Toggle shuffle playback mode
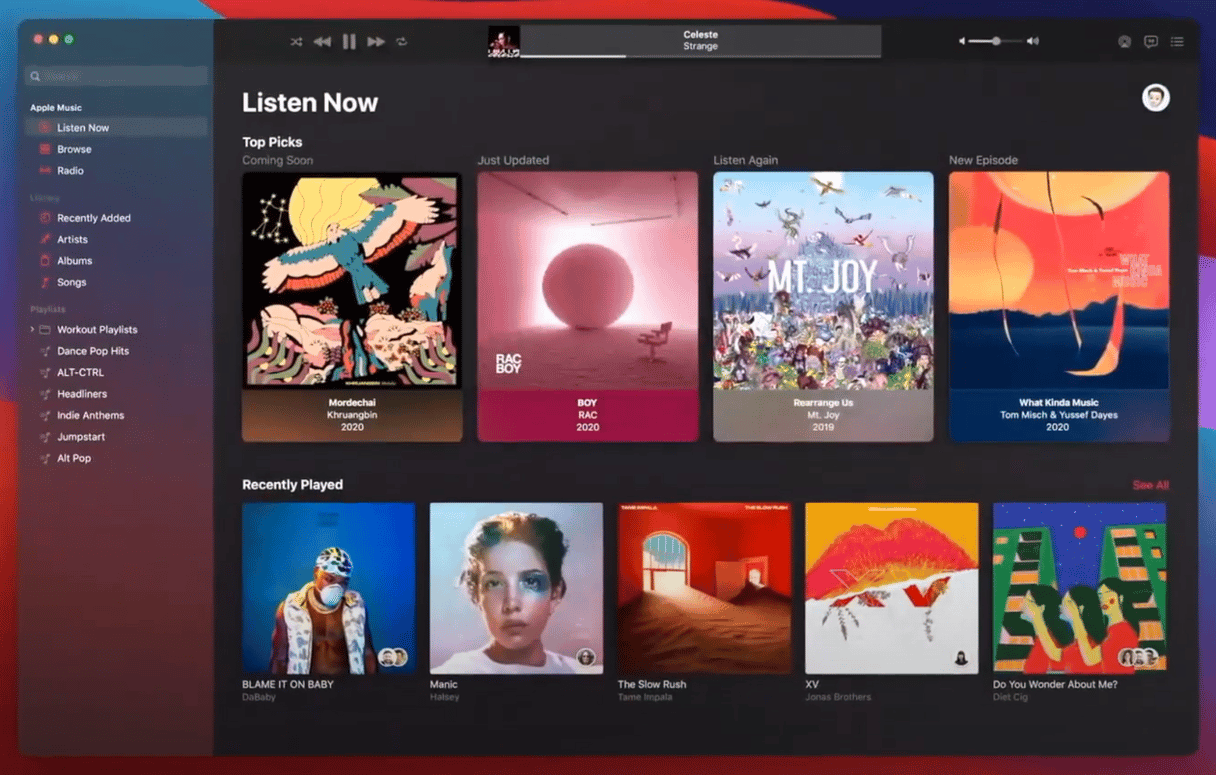The image size is (1216, 775). point(296,42)
